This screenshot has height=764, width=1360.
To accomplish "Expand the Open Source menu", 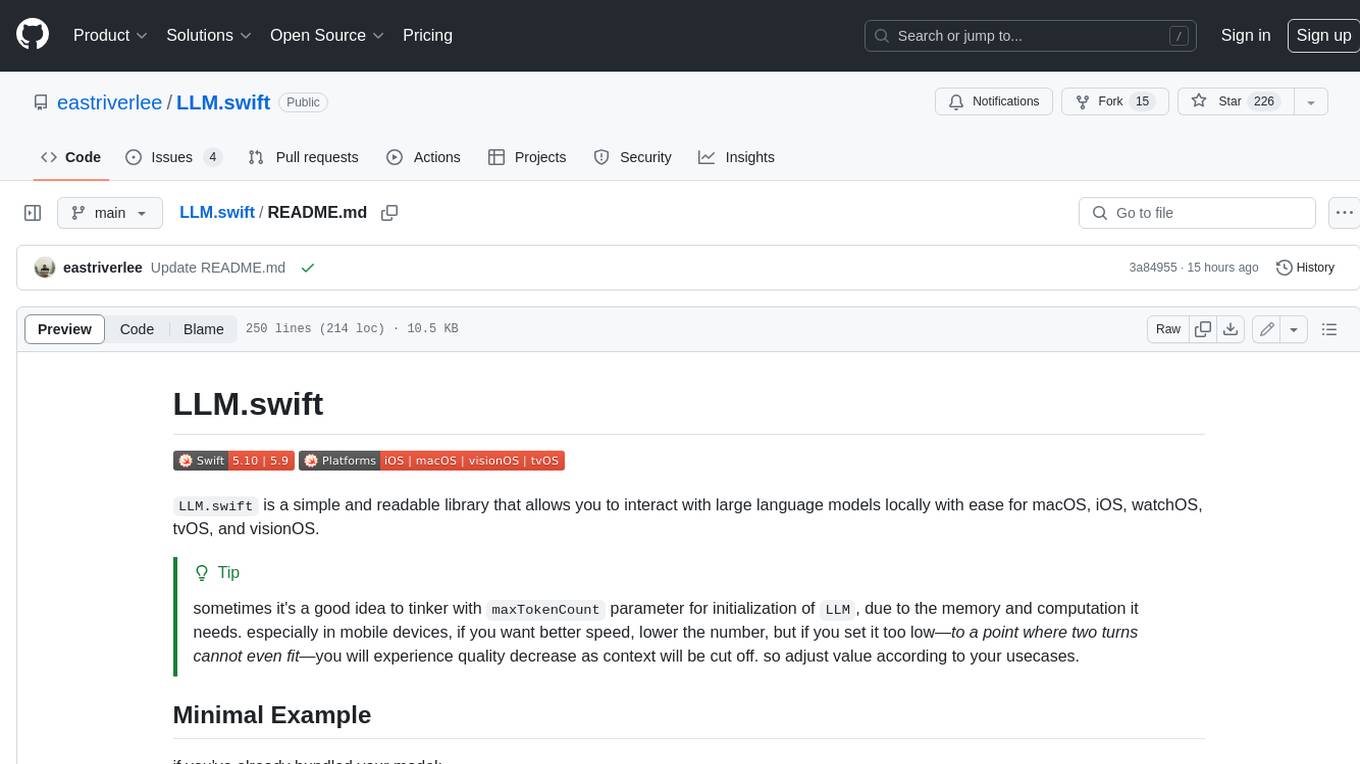I will point(327,35).
